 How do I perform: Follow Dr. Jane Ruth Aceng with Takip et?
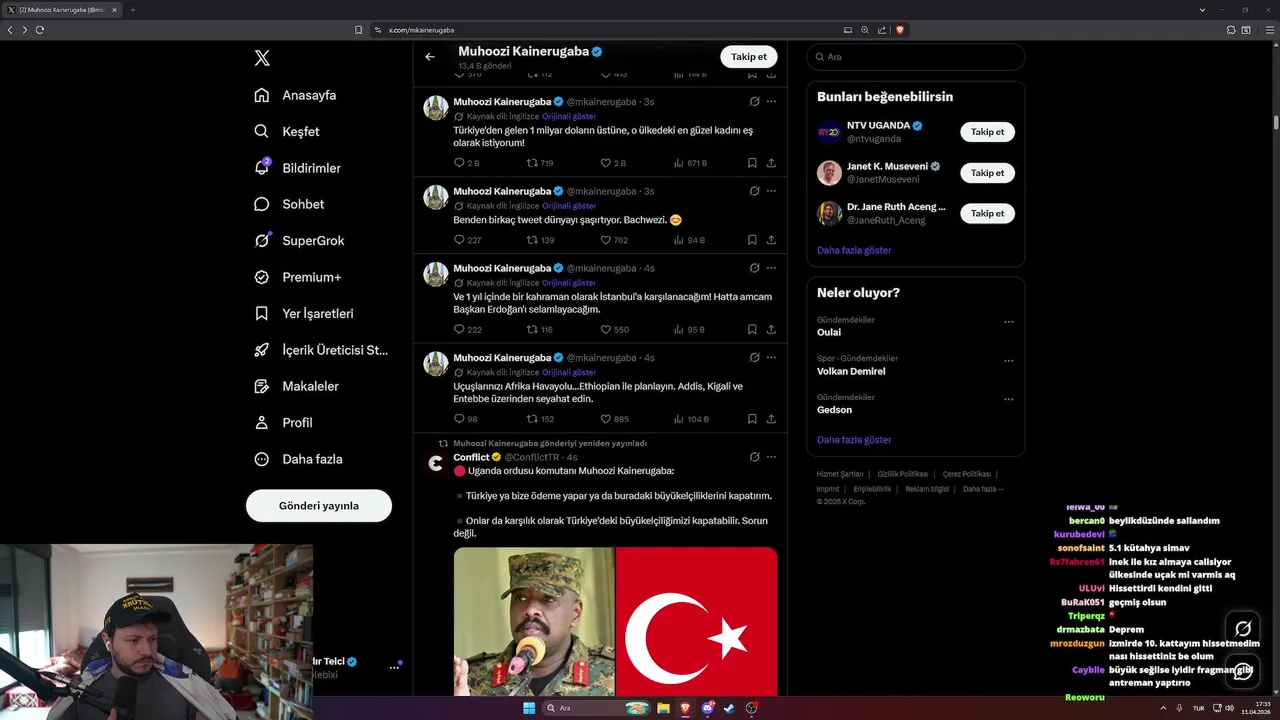(x=987, y=213)
